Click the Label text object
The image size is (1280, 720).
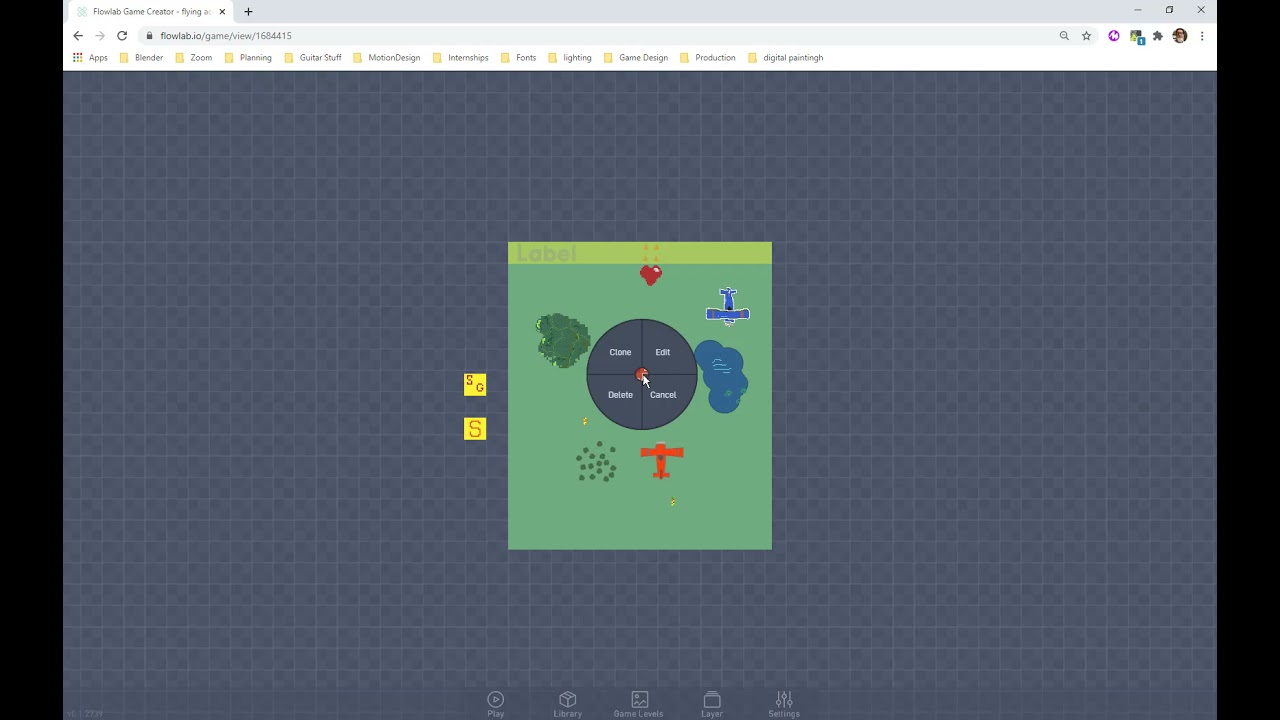tap(546, 254)
